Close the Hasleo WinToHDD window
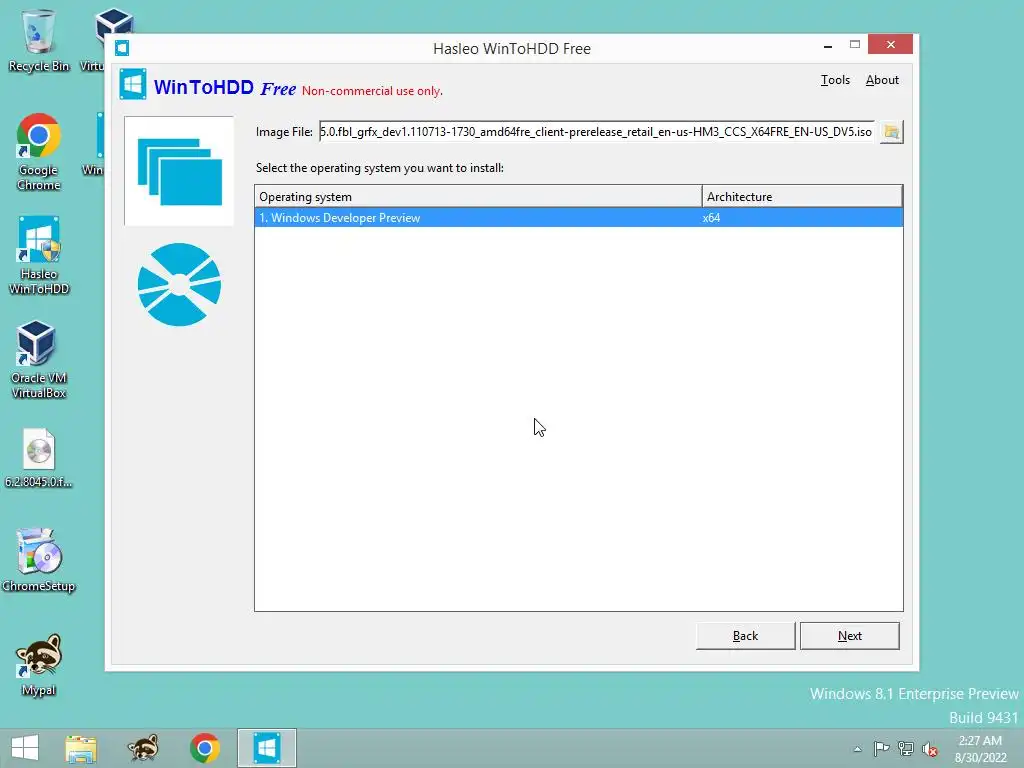This screenshot has height=768, width=1024. [890, 44]
